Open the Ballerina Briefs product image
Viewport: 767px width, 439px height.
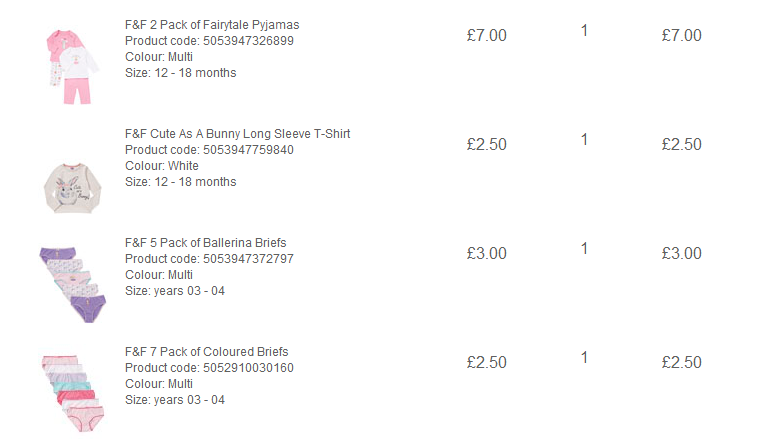click(x=73, y=284)
